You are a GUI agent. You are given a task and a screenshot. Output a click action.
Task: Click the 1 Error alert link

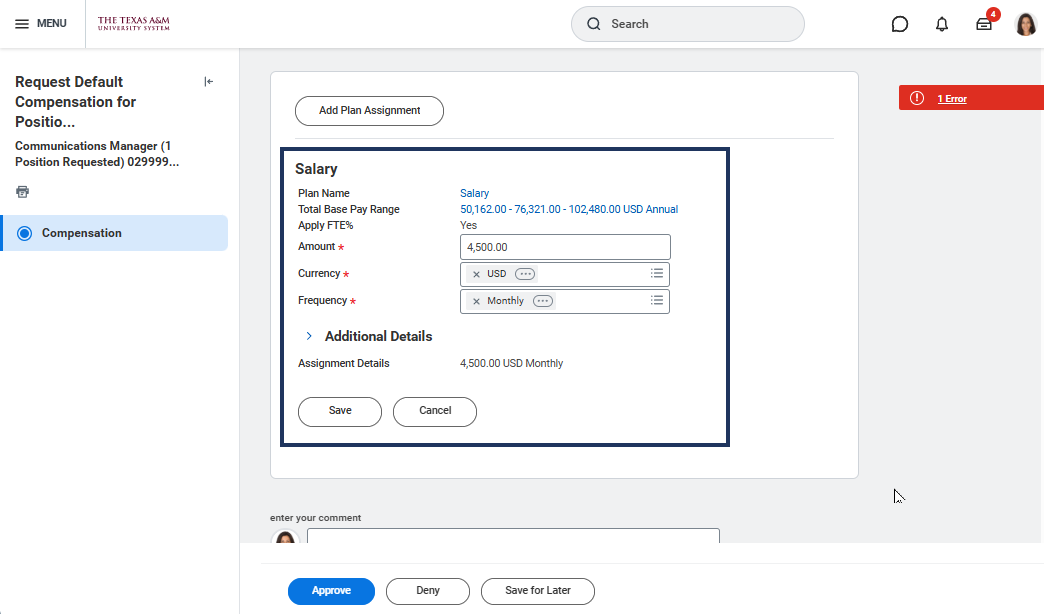pyautogui.click(x=951, y=98)
